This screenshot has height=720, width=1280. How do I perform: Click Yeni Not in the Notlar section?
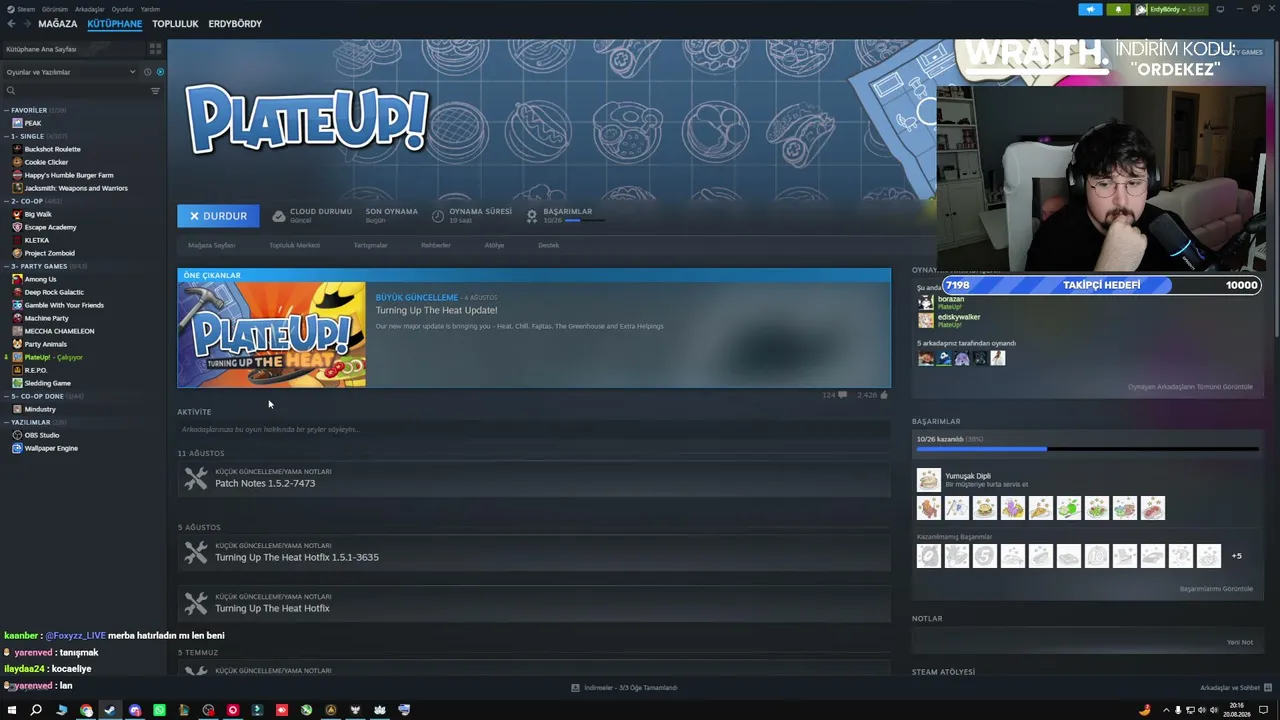1240,642
